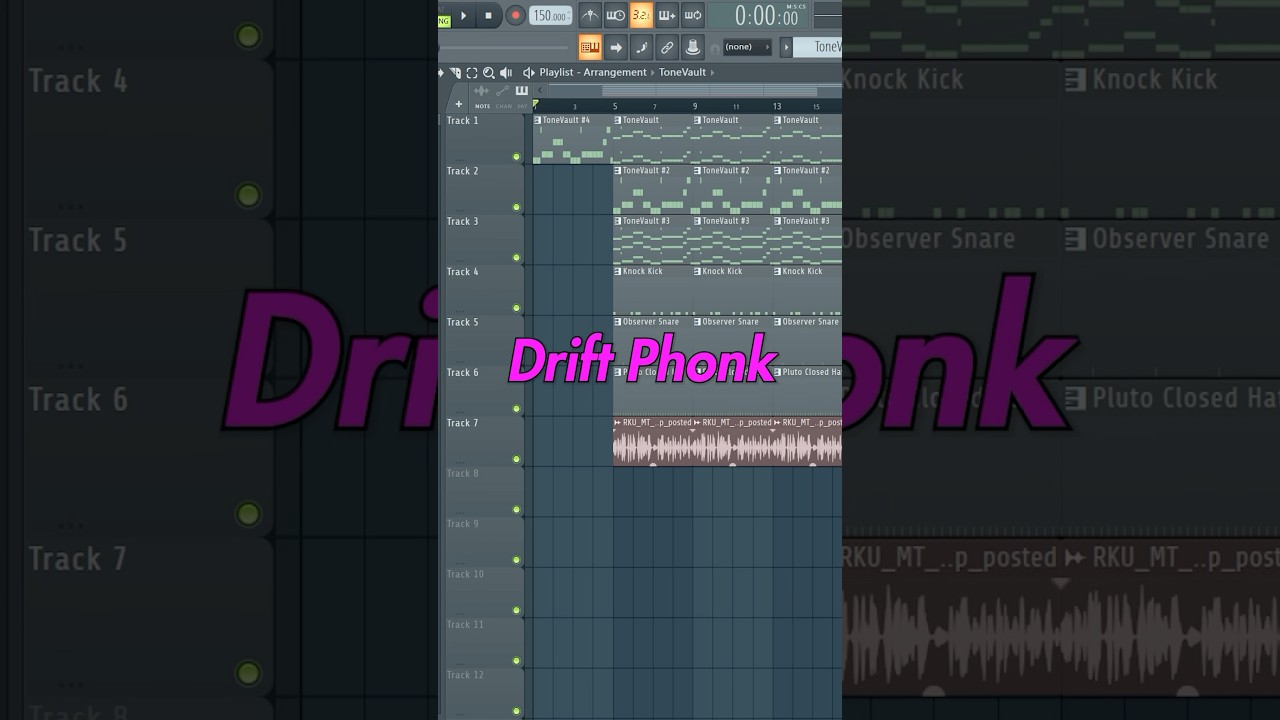The height and width of the screenshot is (720, 1280).
Task: Toggle auto scrolling arrow icon
Action: pos(616,47)
